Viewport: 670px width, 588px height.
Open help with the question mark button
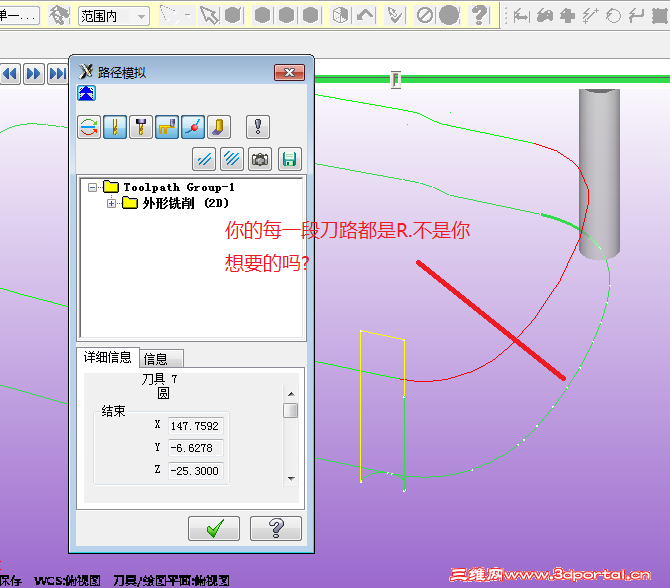pos(276,528)
